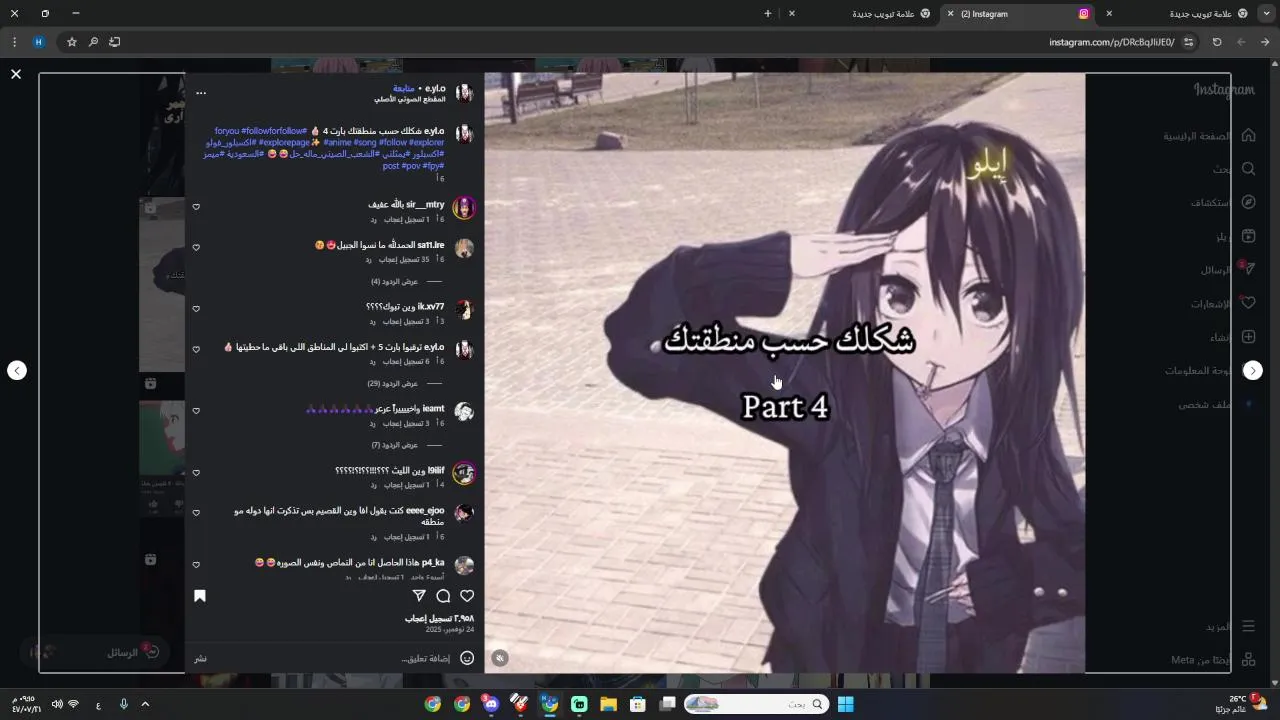Open #anime hashtag in caption

click(338, 143)
